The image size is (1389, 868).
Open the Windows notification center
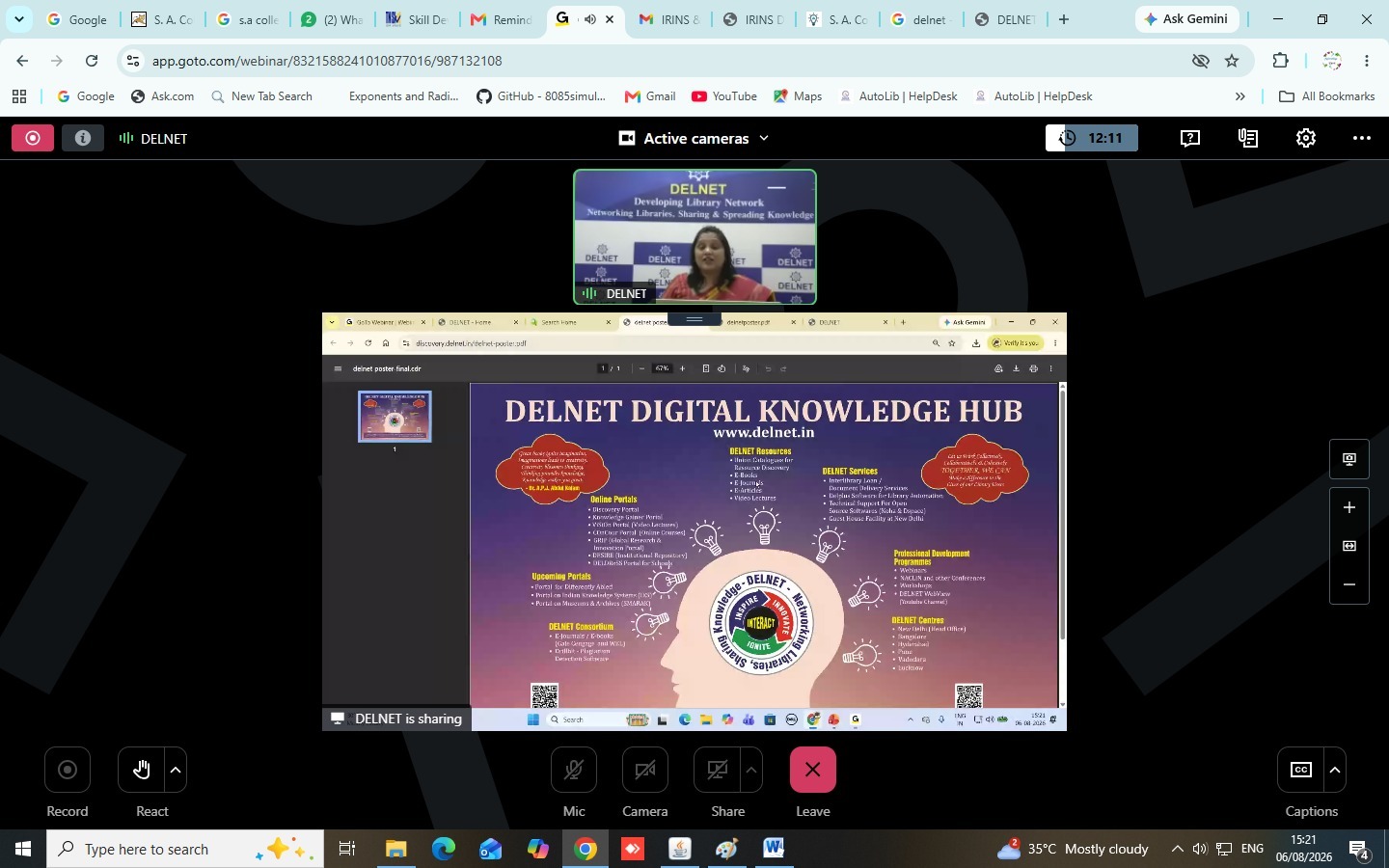pos(1360,850)
